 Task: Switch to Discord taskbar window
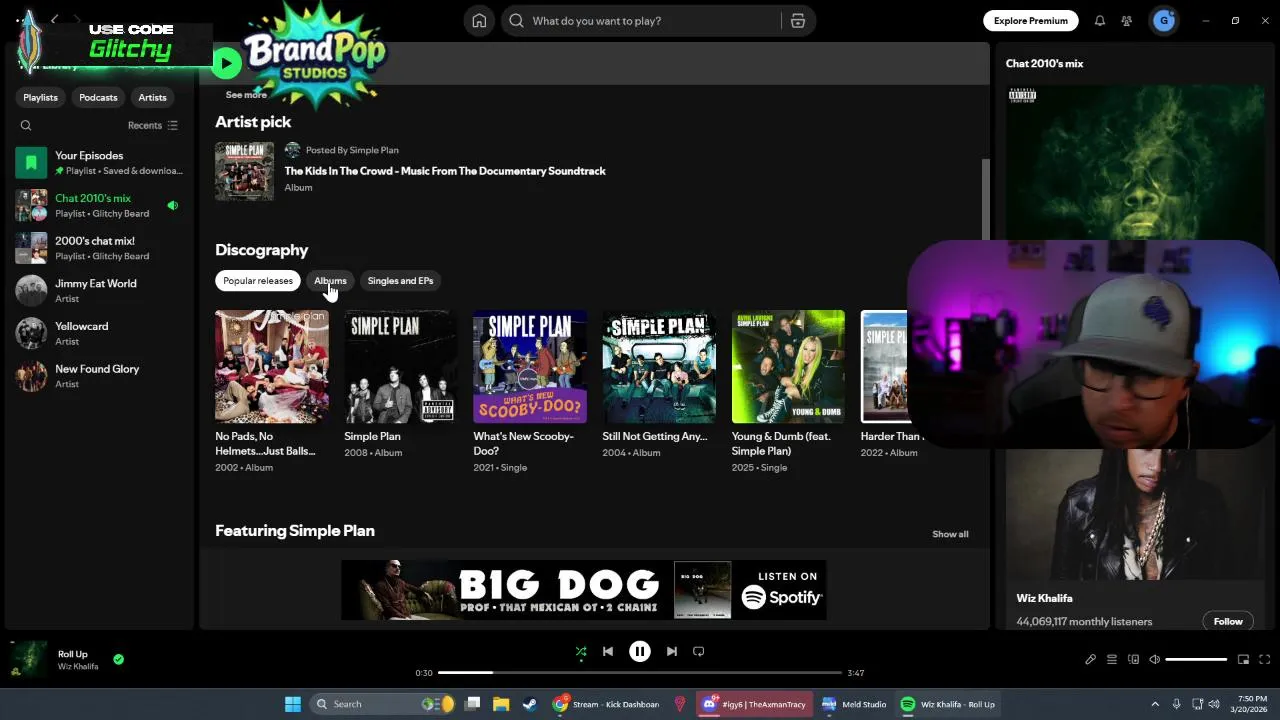pyautogui.click(x=753, y=704)
